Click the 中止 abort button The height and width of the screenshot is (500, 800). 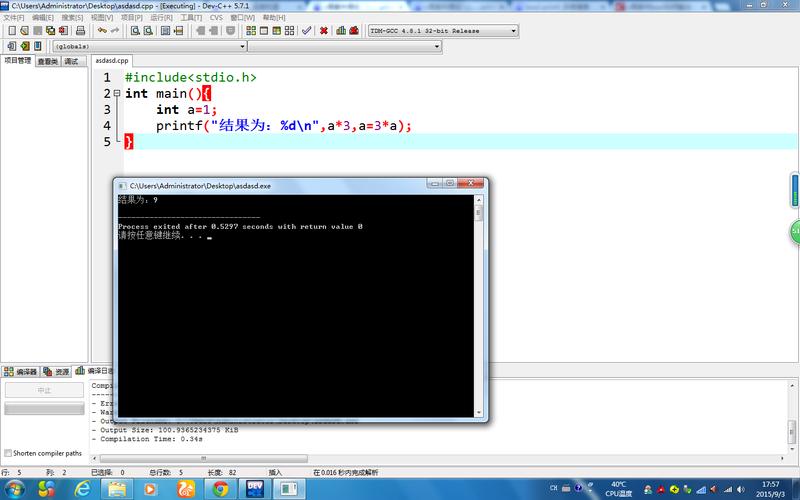[43, 390]
